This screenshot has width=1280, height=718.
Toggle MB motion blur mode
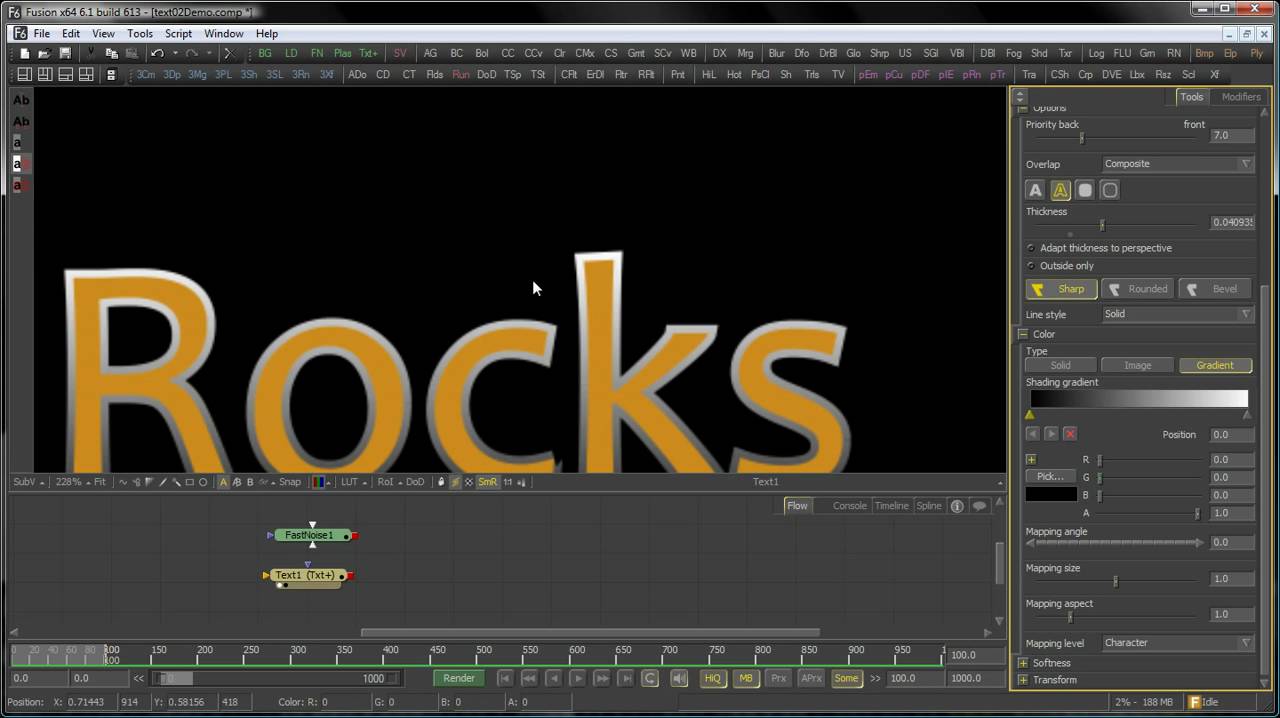pos(745,678)
